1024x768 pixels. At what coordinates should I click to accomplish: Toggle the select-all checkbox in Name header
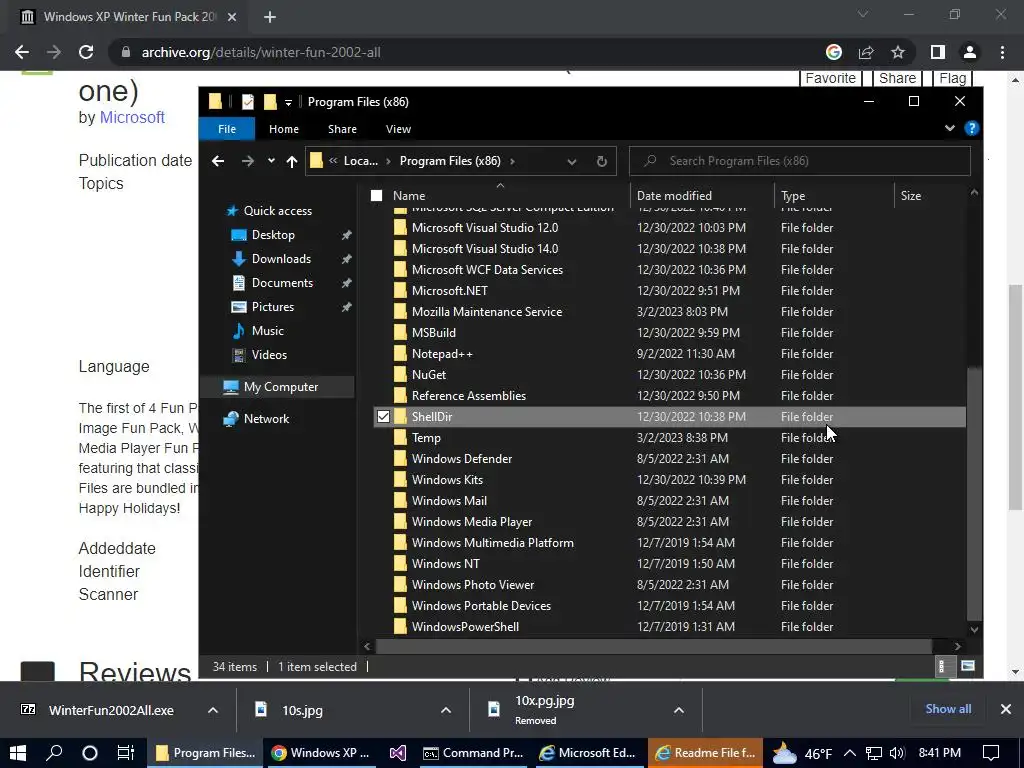376,195
